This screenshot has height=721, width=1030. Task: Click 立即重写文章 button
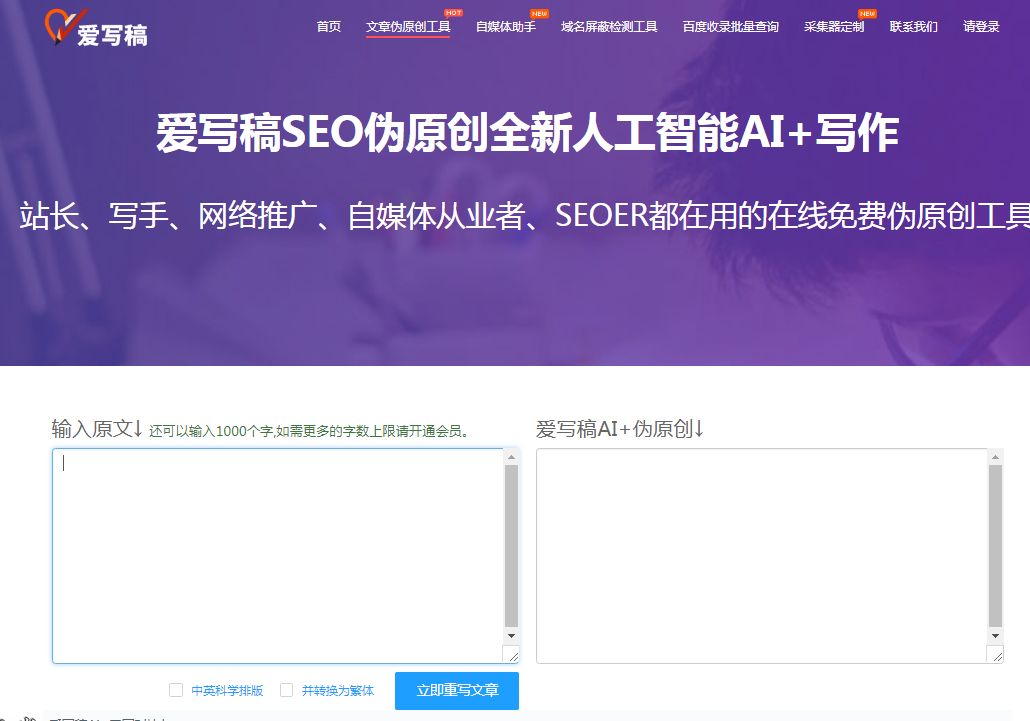pos(457,691)
